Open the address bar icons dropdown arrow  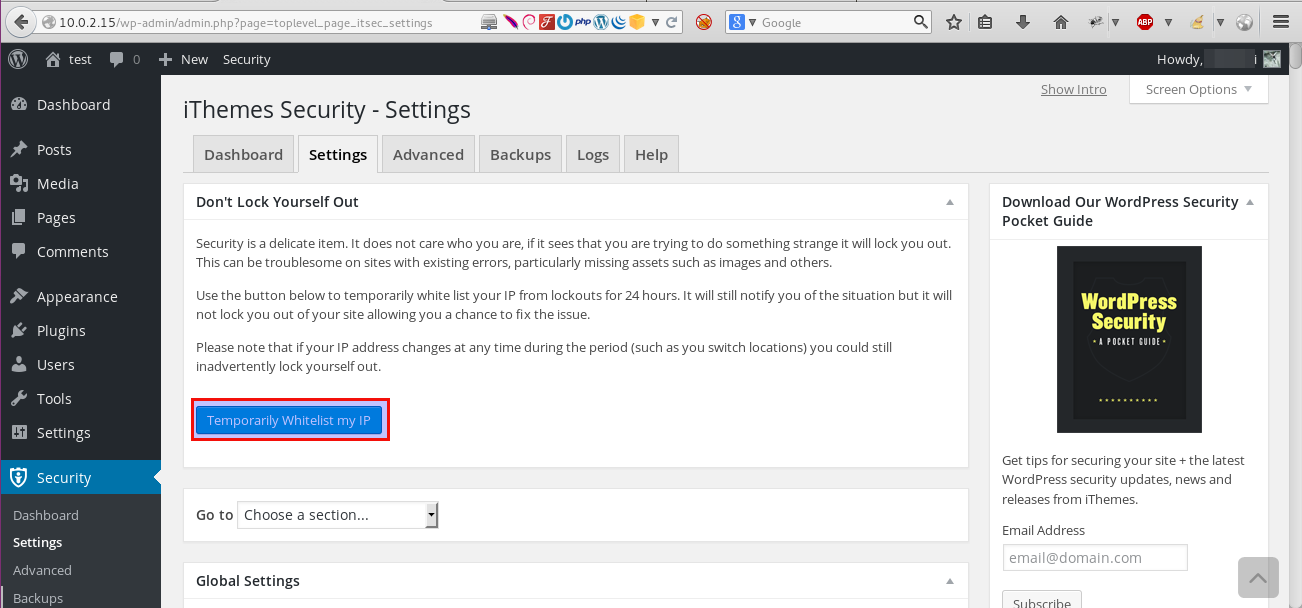(655, 22)
